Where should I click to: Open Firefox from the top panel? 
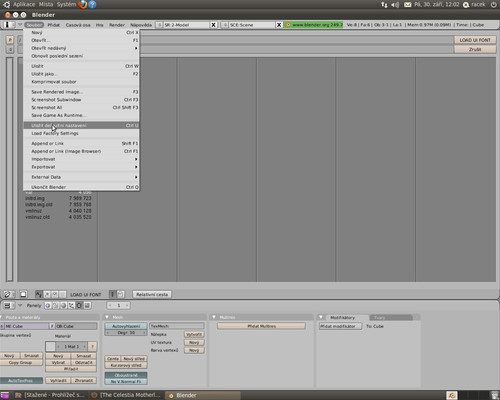click(83, 4)
